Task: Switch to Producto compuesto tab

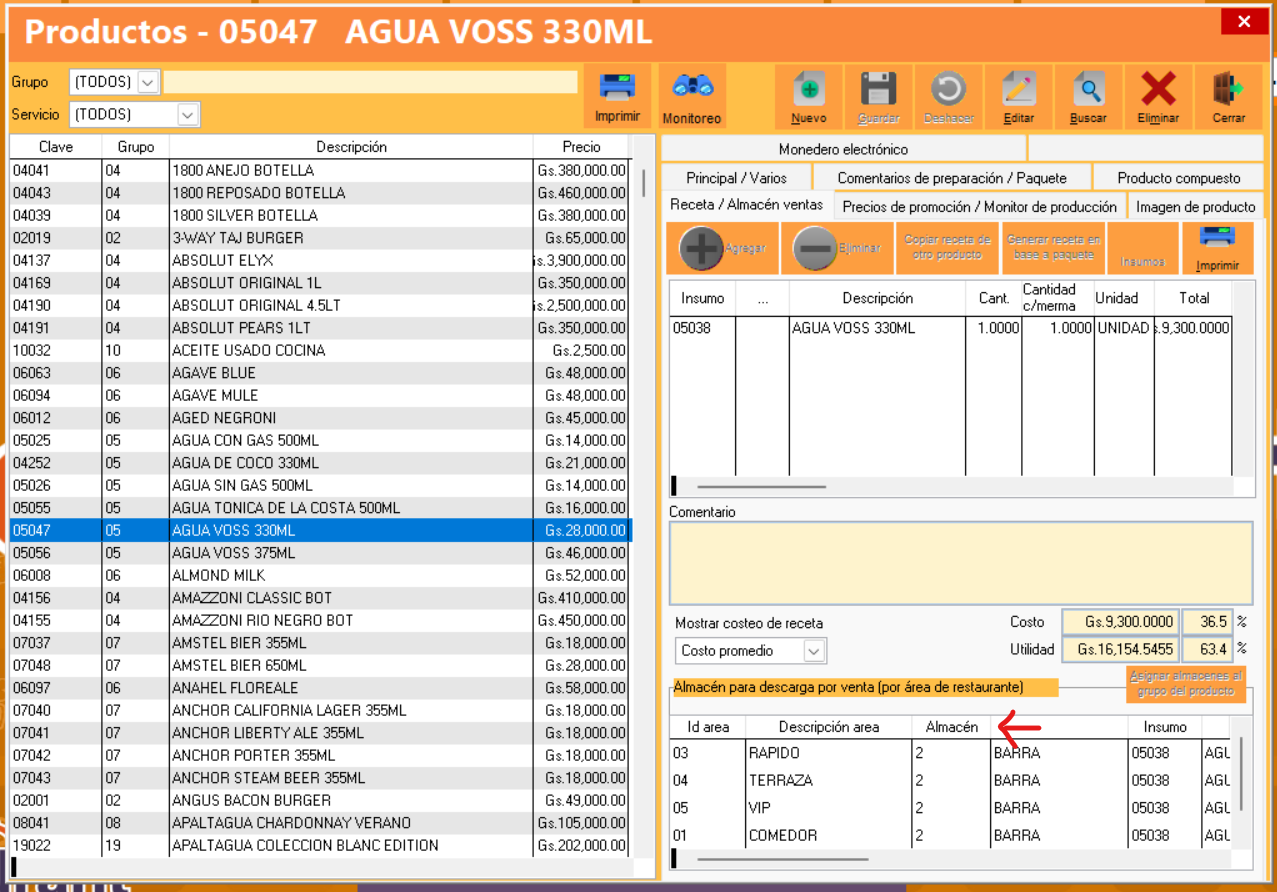Action: point(1179,178)
